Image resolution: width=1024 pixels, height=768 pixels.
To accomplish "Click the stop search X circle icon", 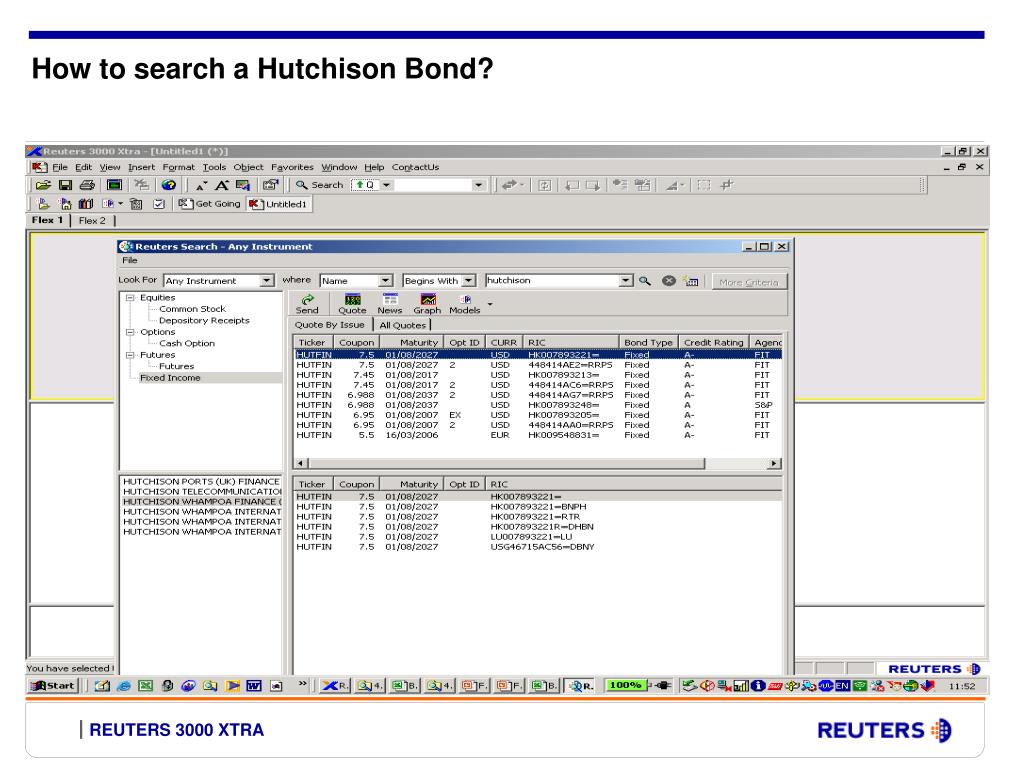I will [668, 281].
